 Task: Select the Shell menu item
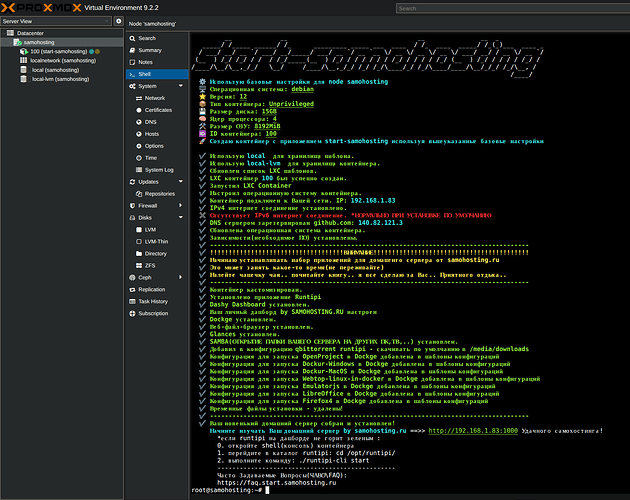coord(157,74)
